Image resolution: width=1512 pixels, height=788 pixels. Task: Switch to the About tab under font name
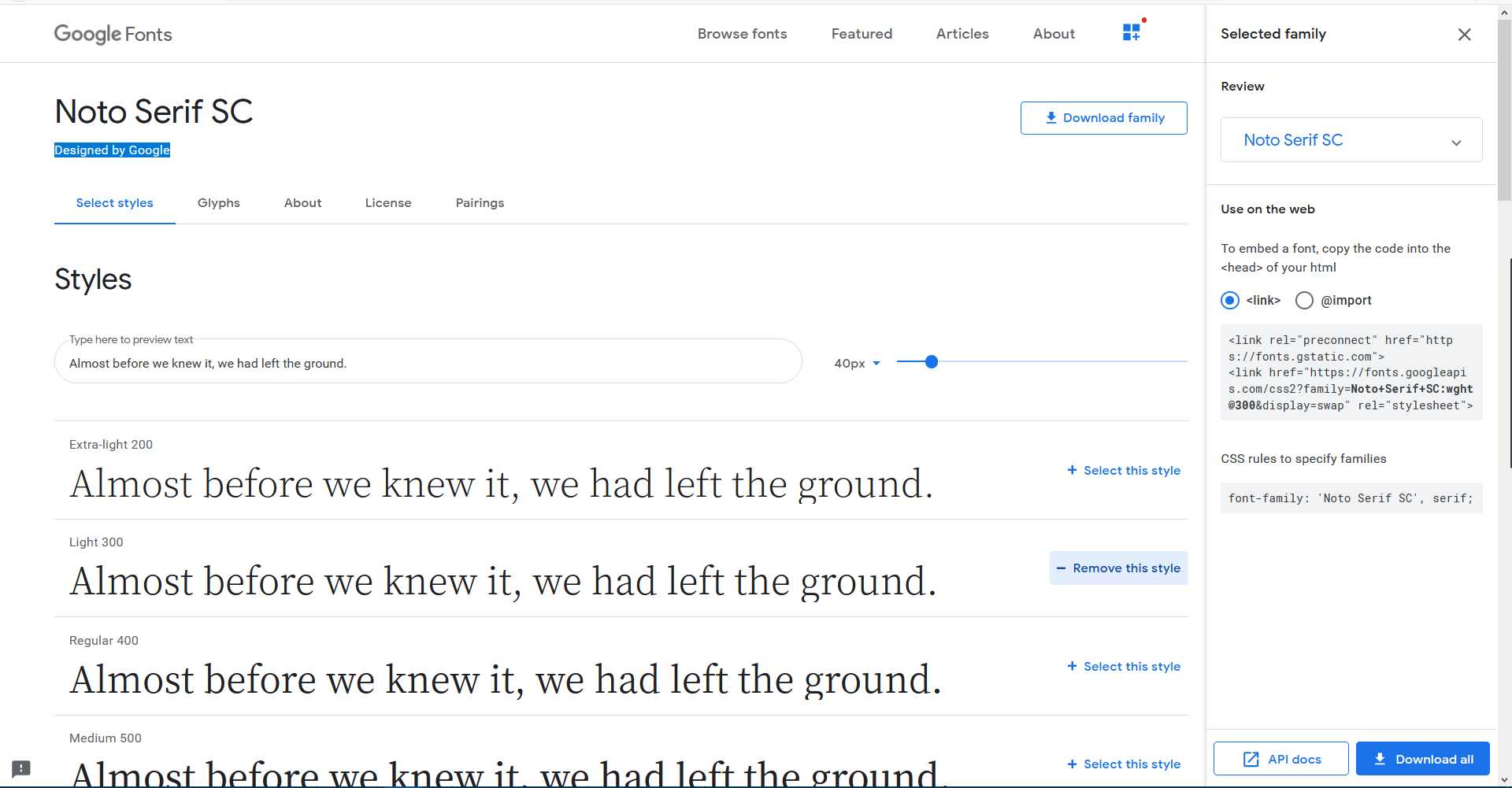[x=302, y=202]
